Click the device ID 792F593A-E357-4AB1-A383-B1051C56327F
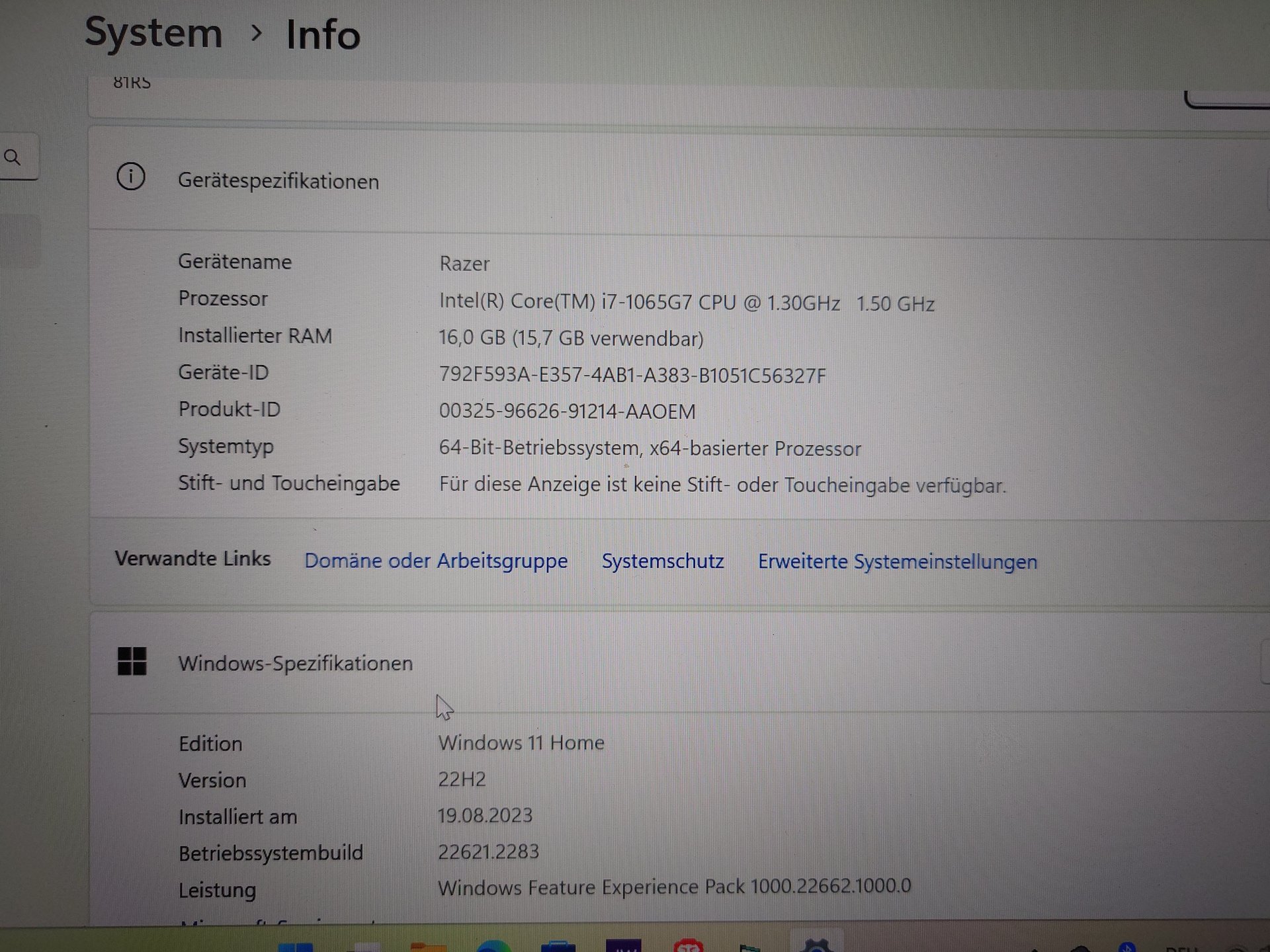Viewport: 1270px width, 952px height. pos(632,376)
